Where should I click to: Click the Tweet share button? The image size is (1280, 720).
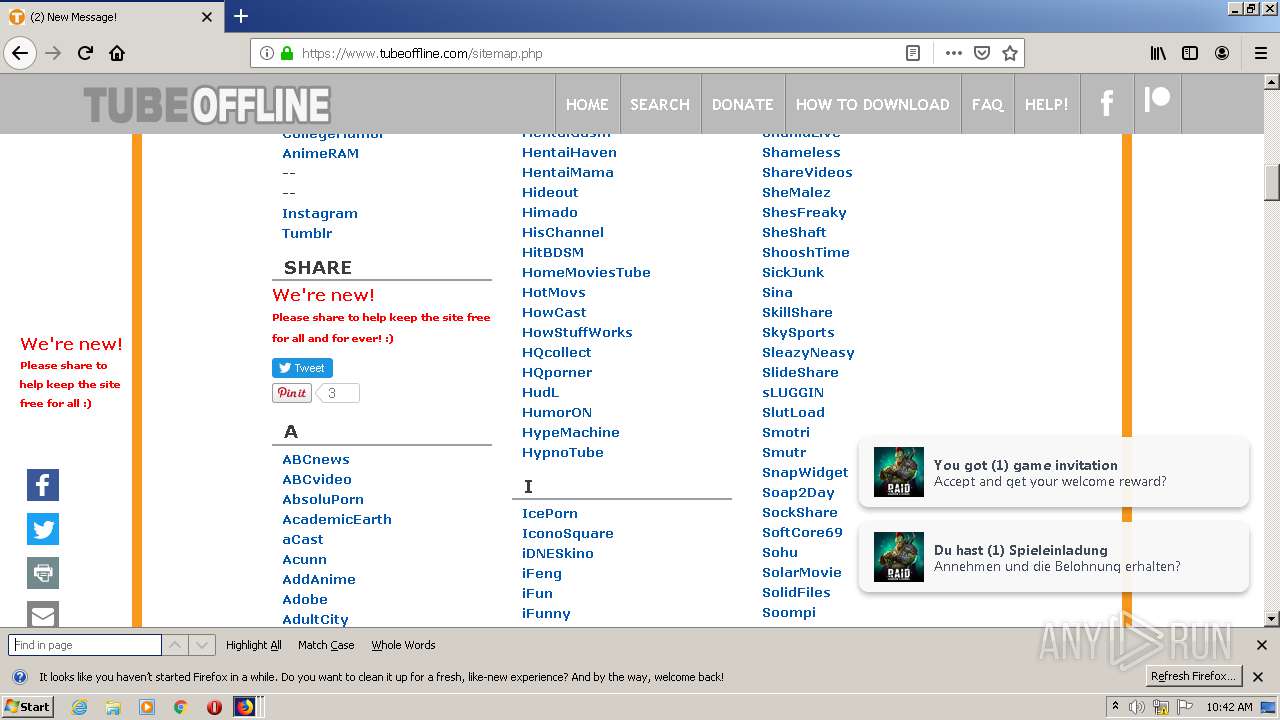(302, 368)
